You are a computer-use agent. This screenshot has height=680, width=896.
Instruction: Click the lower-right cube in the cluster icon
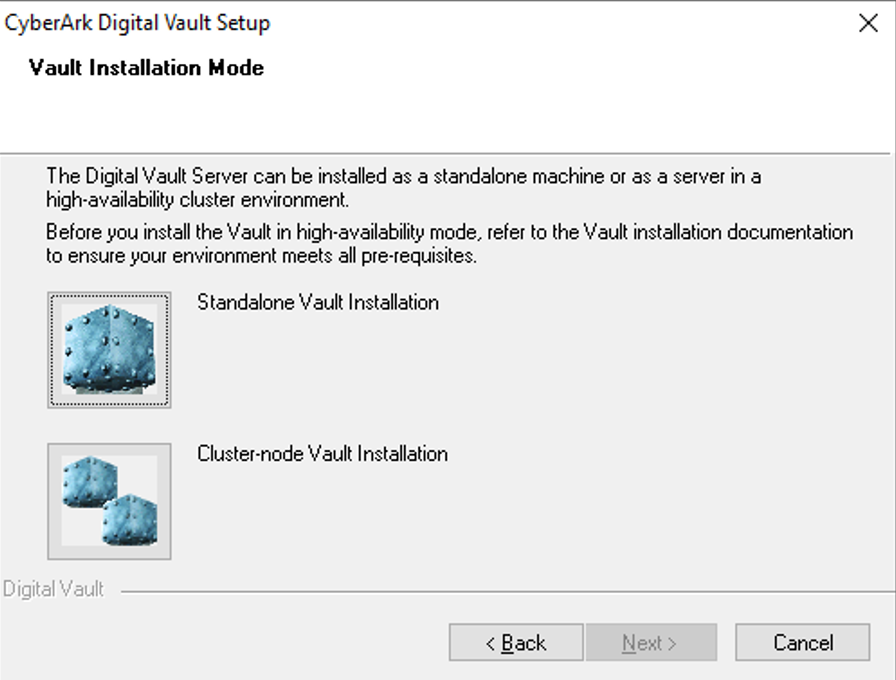[x=130, y=519]
